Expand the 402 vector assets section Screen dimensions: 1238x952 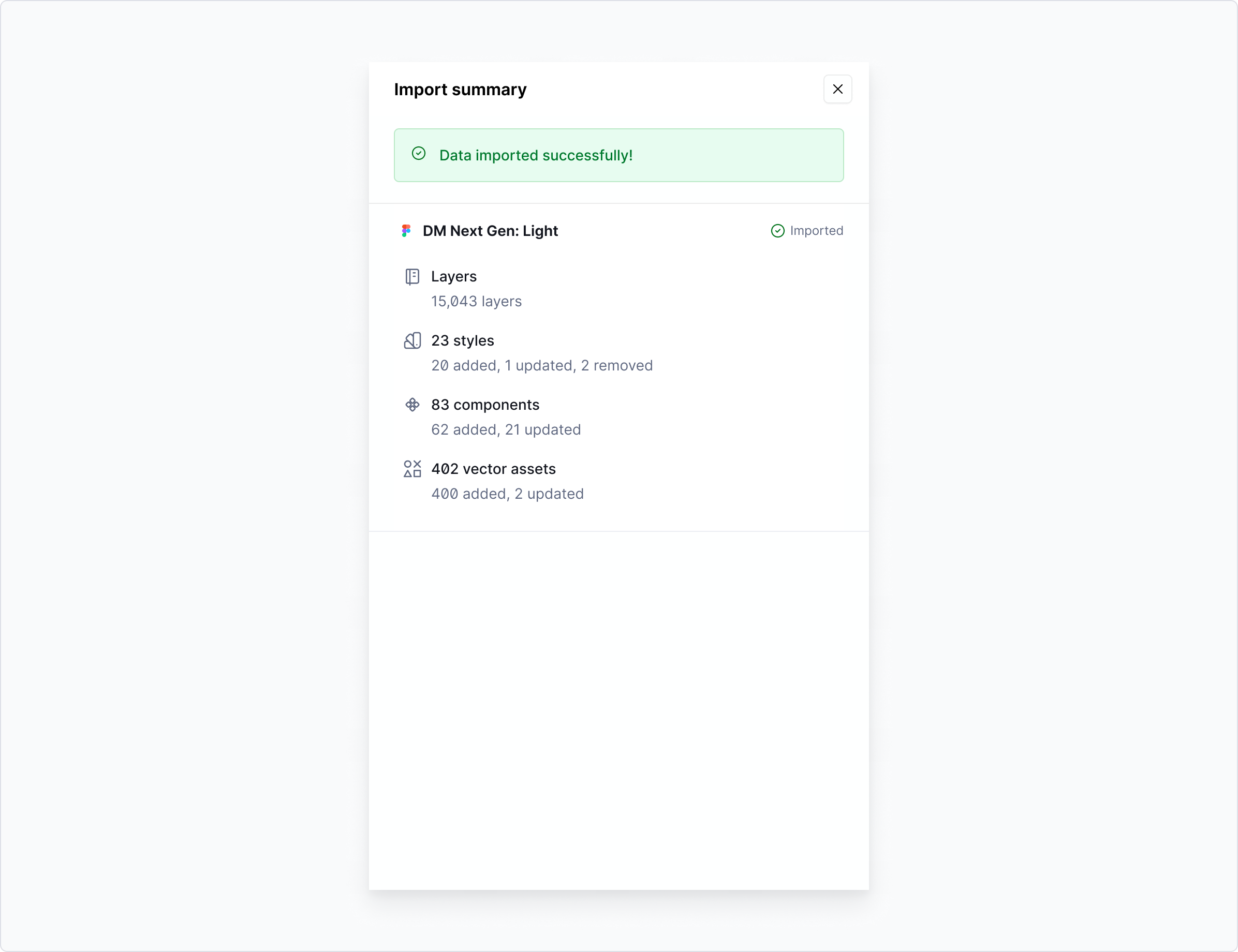click(493, 469)
